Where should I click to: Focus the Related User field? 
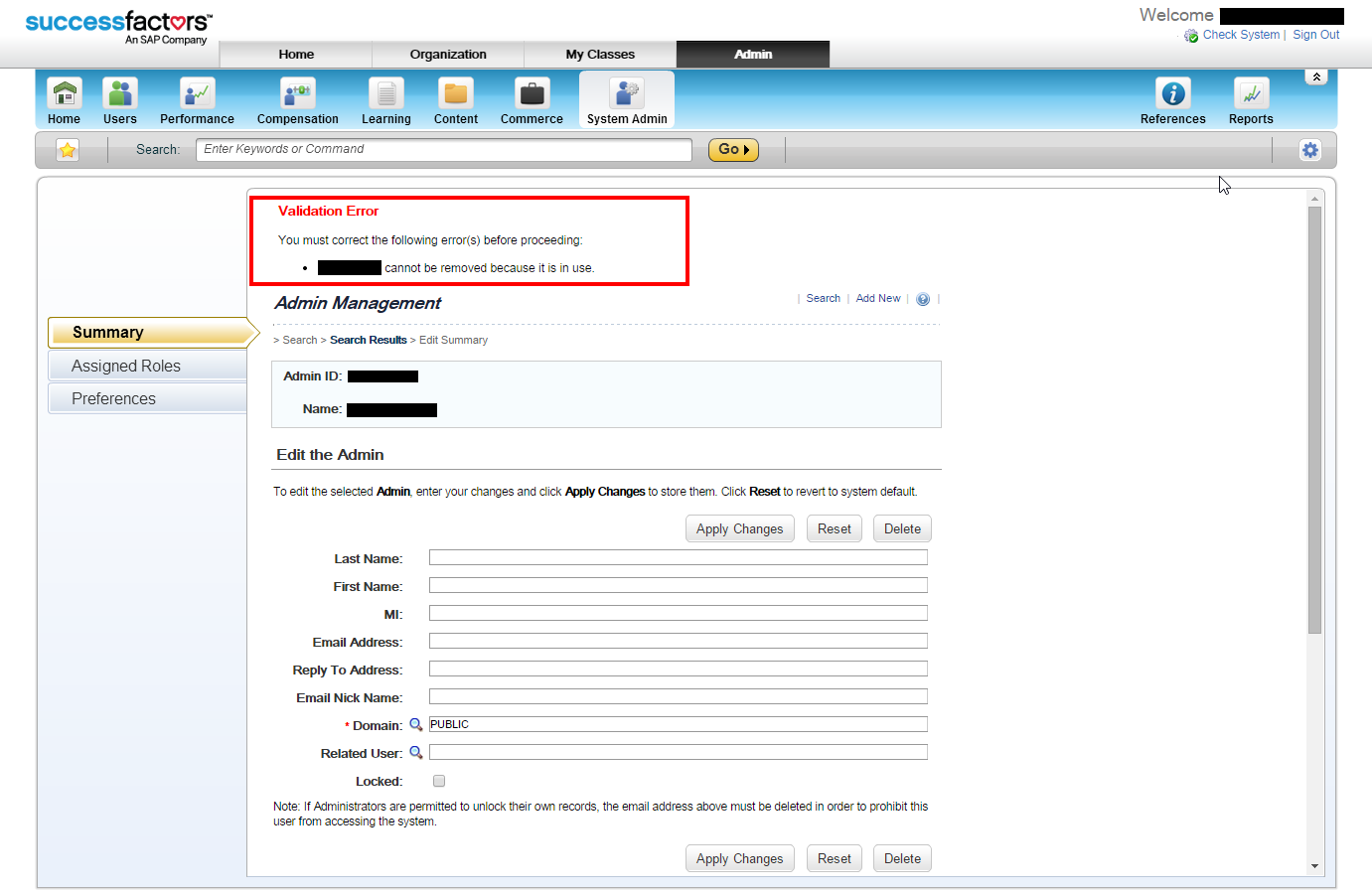point(679,752)
